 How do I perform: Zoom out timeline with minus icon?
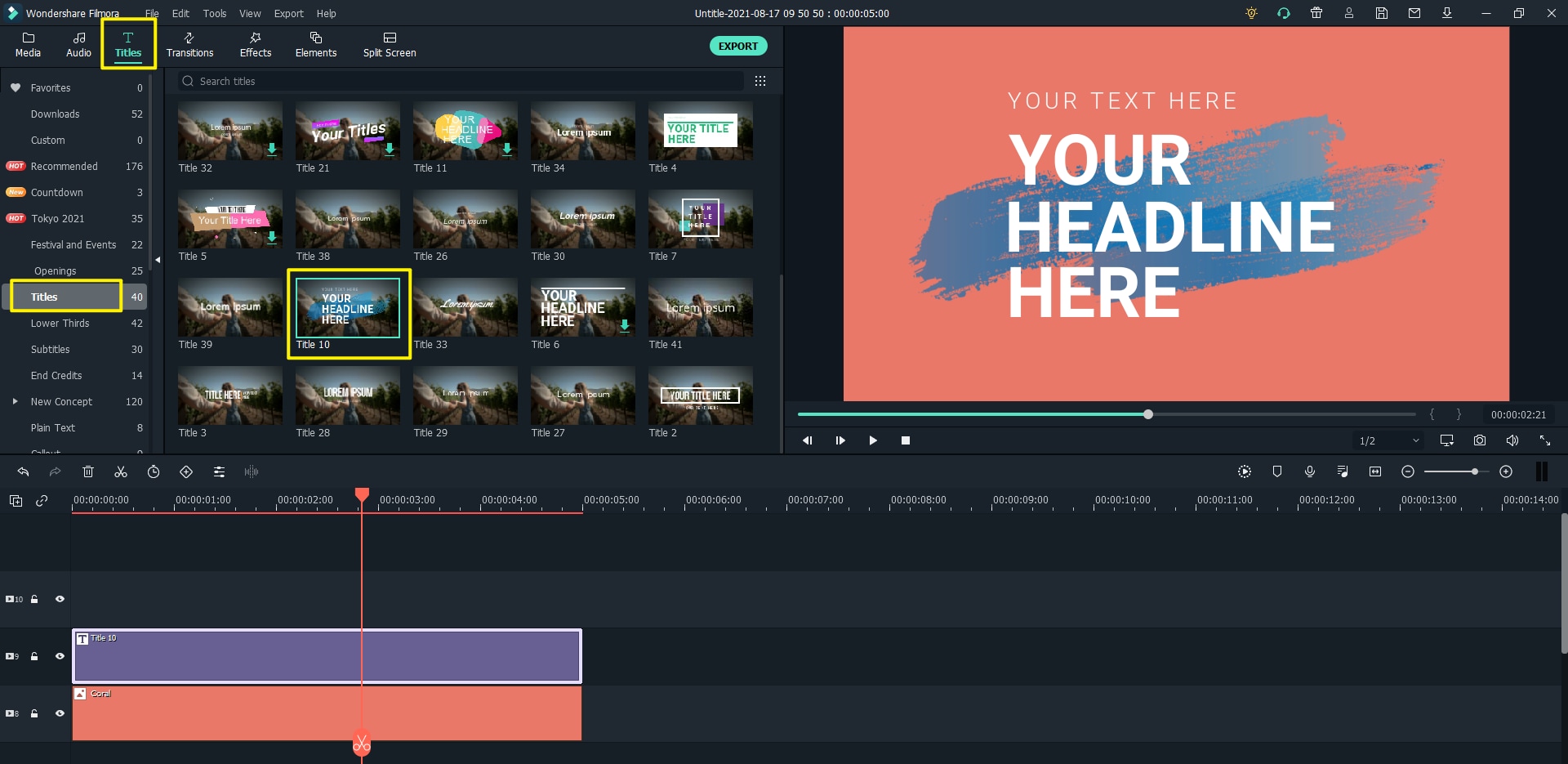(1408, 471)
